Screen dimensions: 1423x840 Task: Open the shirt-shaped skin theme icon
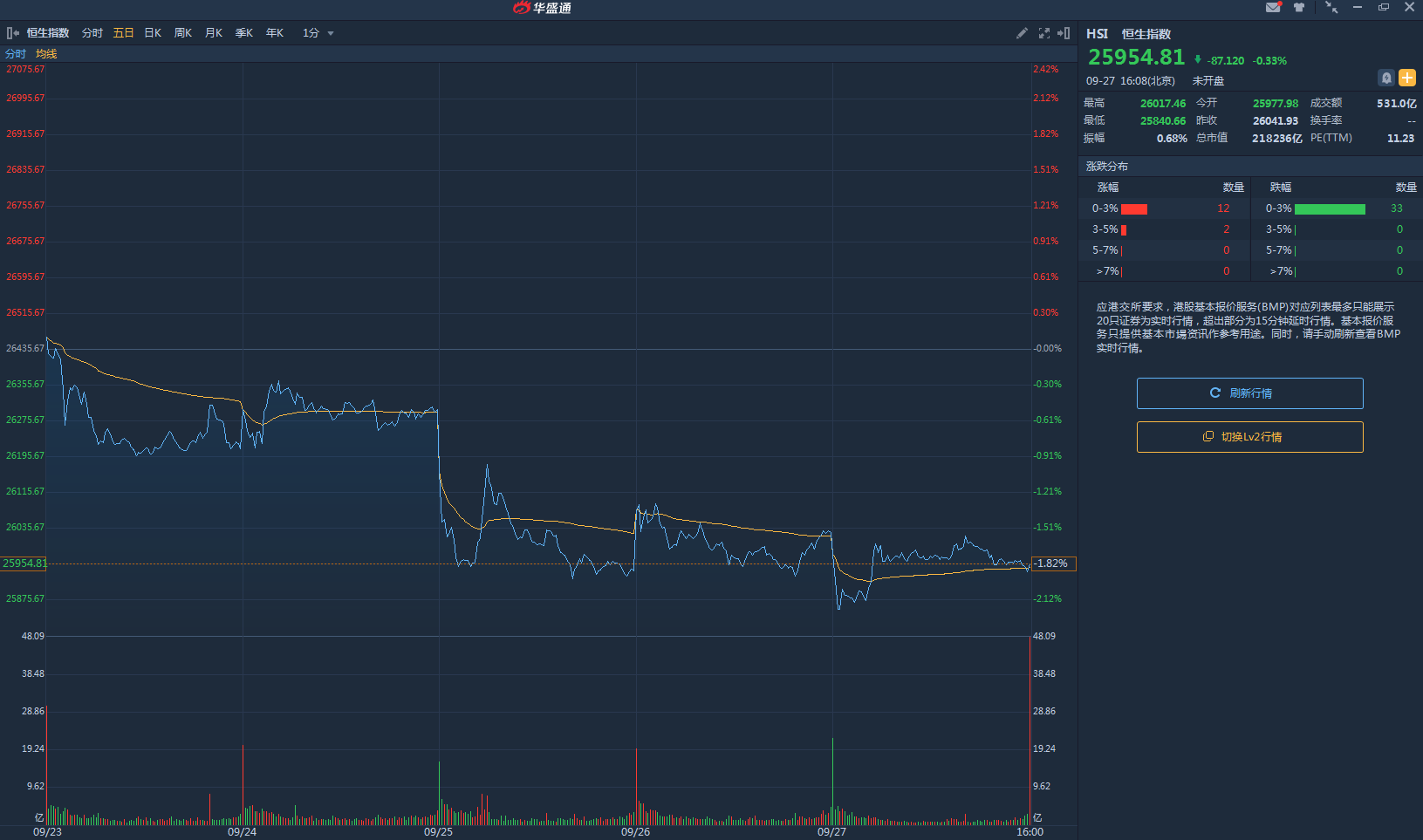[x=1299, y=7]
